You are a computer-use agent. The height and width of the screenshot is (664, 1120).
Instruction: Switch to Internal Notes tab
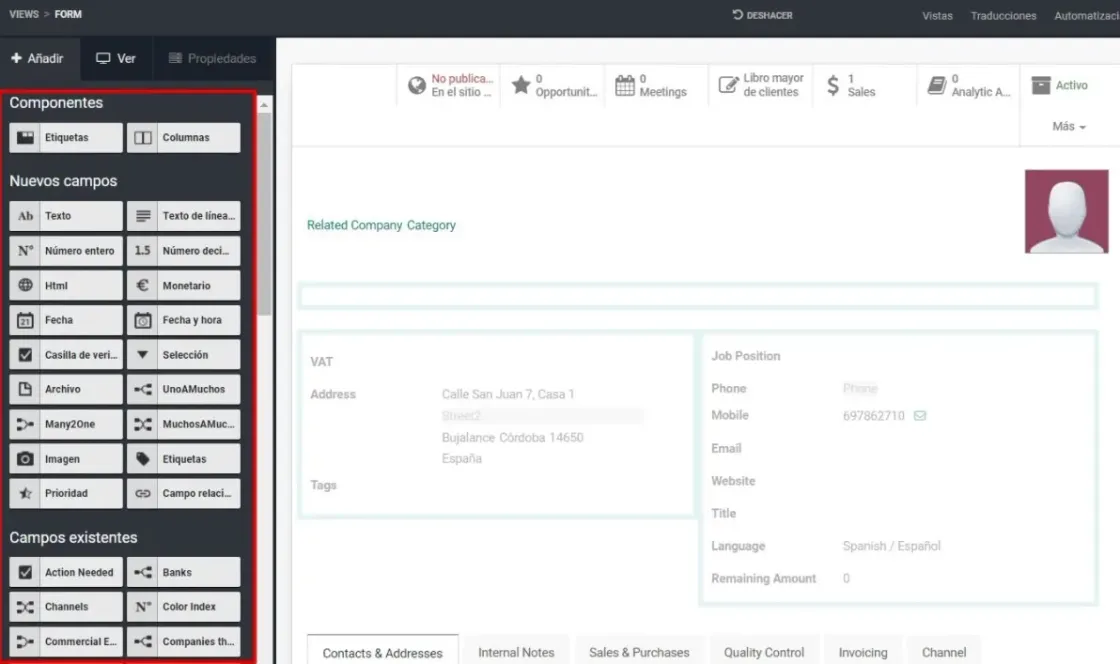coord(516,652)
